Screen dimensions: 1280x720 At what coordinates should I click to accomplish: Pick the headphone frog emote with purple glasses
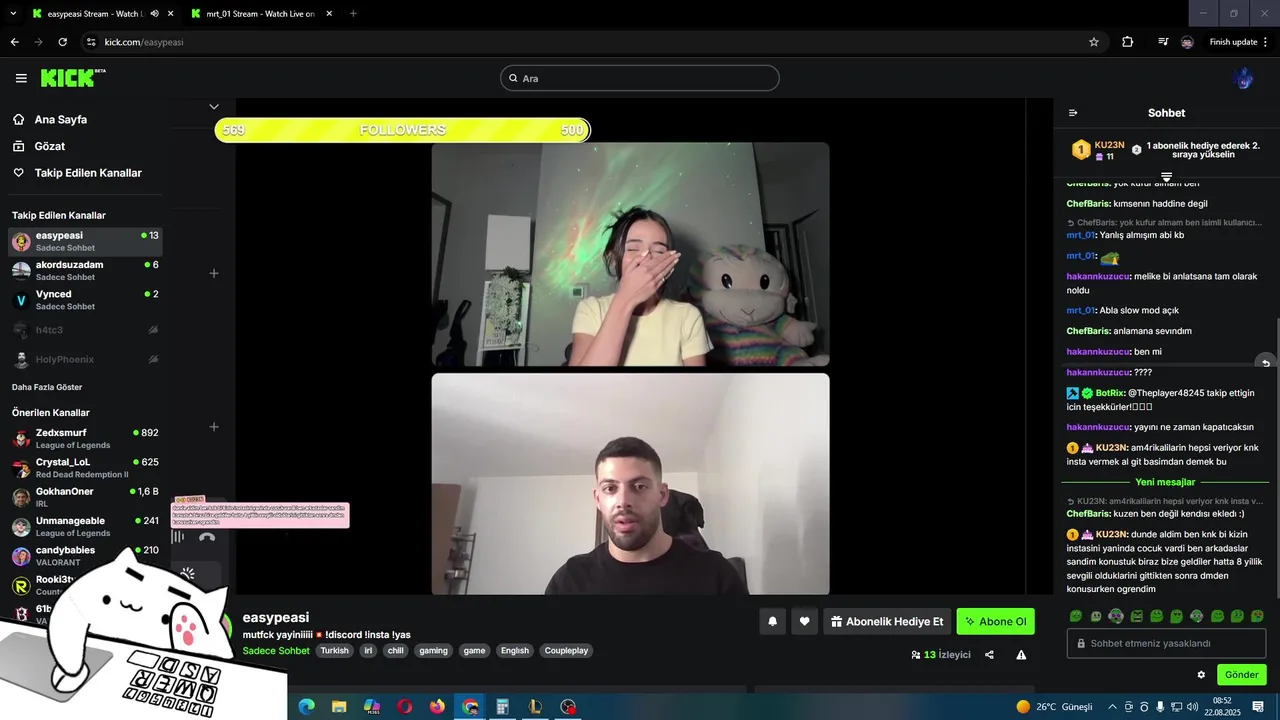[1116, 616]
